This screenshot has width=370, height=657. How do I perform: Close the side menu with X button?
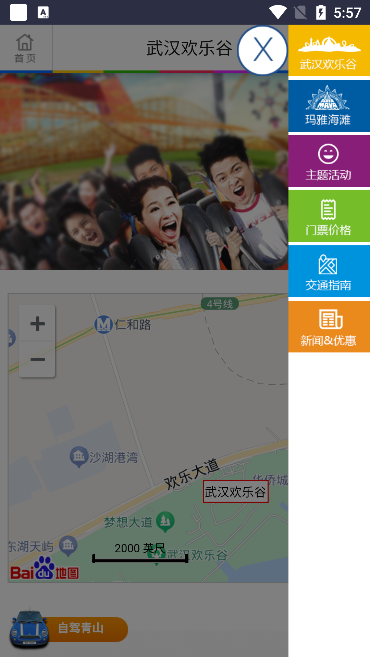pyautogui.click(x=263, y=50)
